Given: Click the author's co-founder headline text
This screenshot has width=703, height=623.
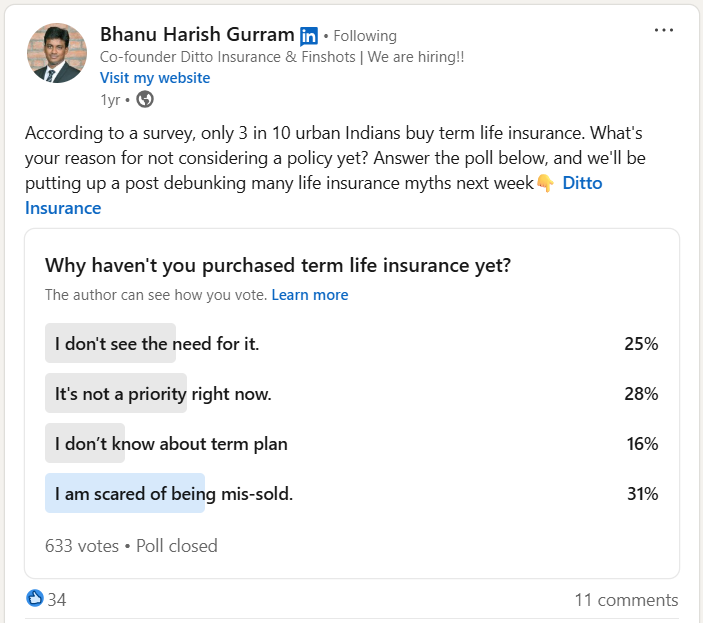Looking at the screenshot, I should 281,57.
